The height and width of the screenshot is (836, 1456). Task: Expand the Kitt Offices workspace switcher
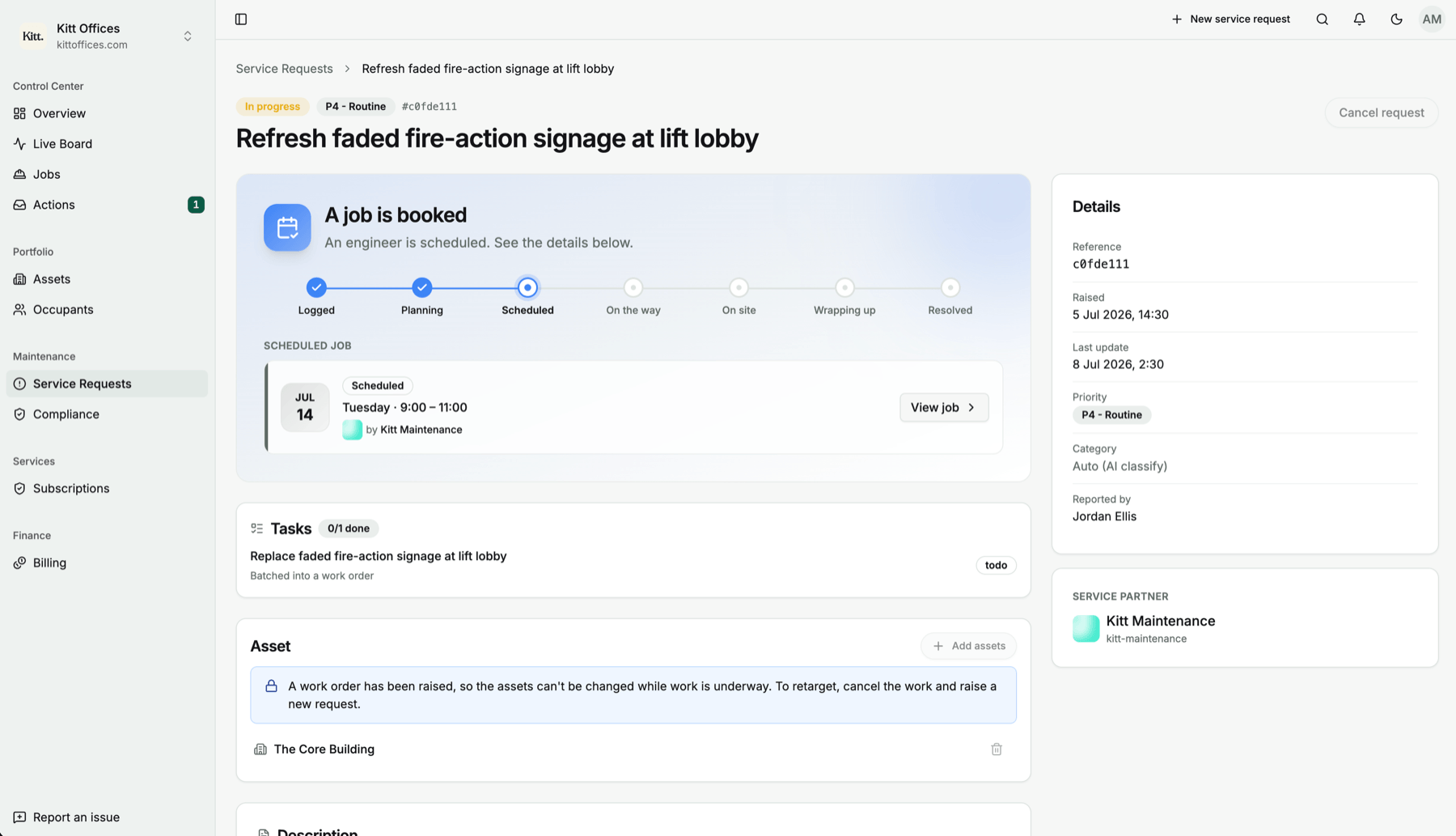(188, 36)
